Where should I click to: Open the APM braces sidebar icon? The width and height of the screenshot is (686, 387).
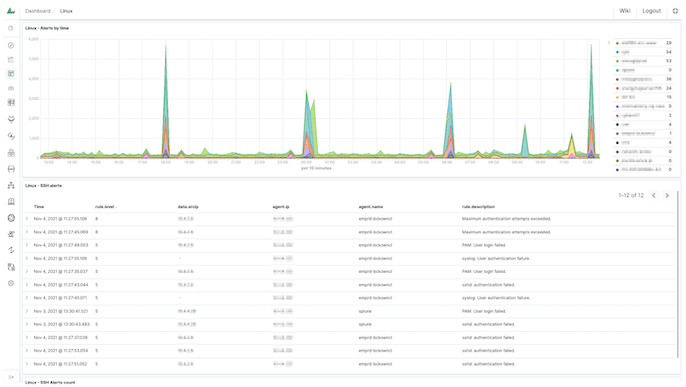click(11, 169)
